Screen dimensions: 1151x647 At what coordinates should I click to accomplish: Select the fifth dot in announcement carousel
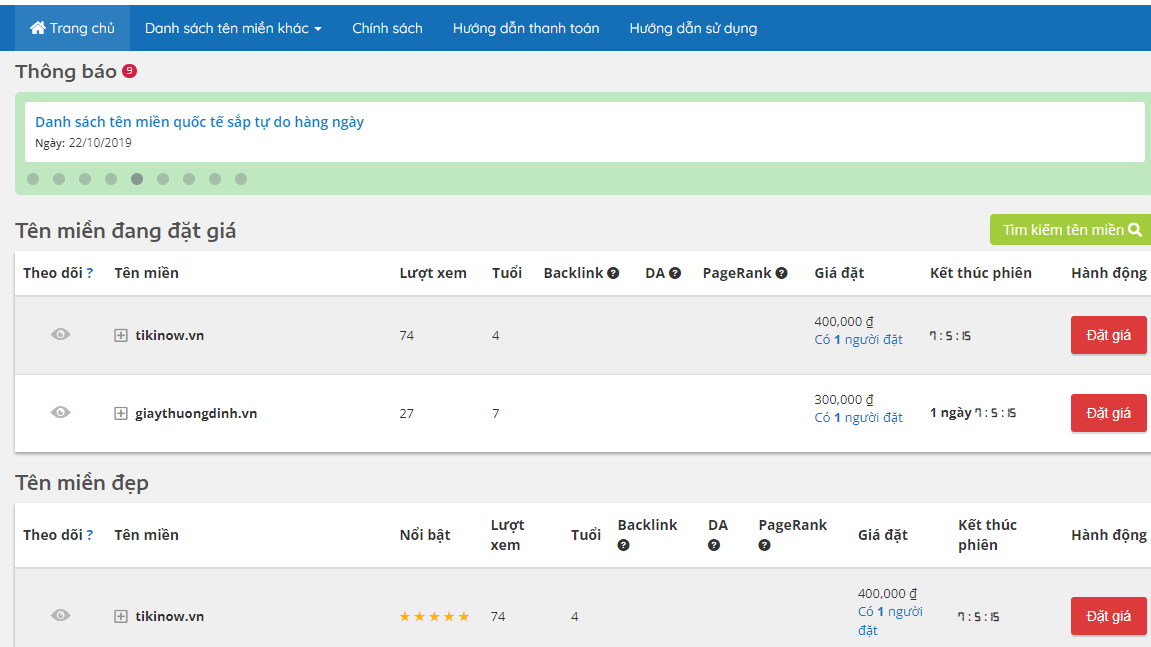pos(137,179)
